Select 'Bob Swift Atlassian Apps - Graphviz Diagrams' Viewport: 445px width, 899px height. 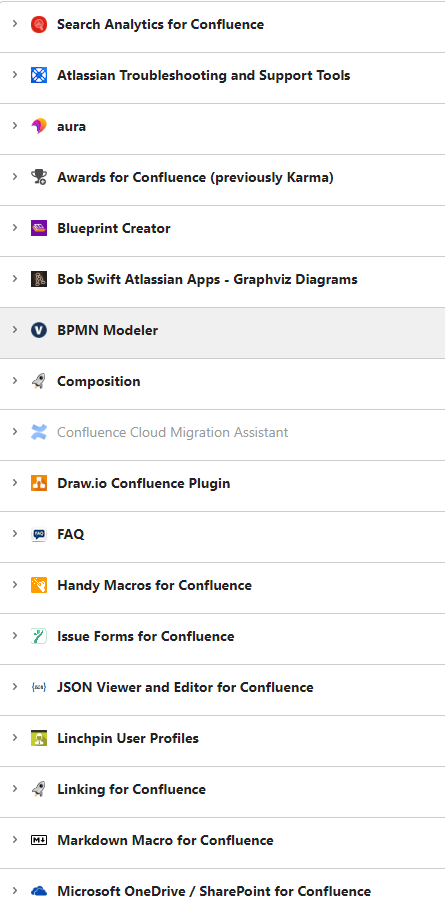coord(208,279)
